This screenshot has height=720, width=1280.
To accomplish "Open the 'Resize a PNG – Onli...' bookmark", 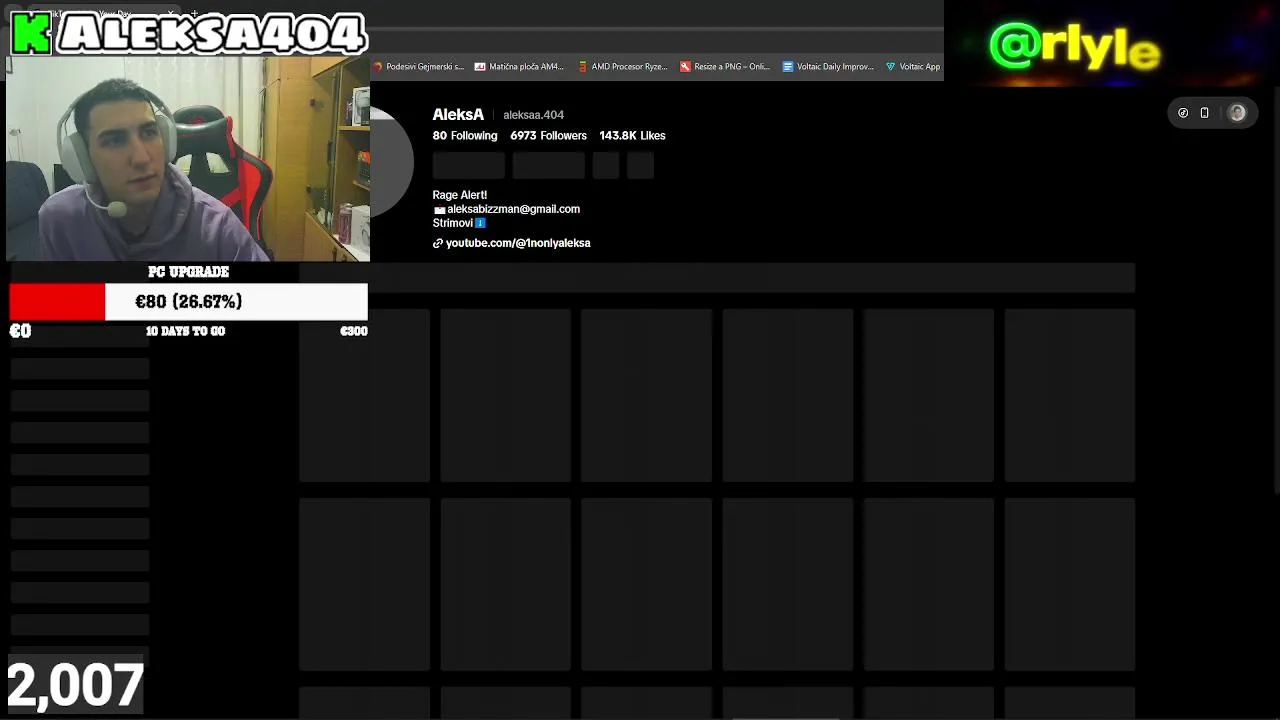I will [x=725, y=67].
